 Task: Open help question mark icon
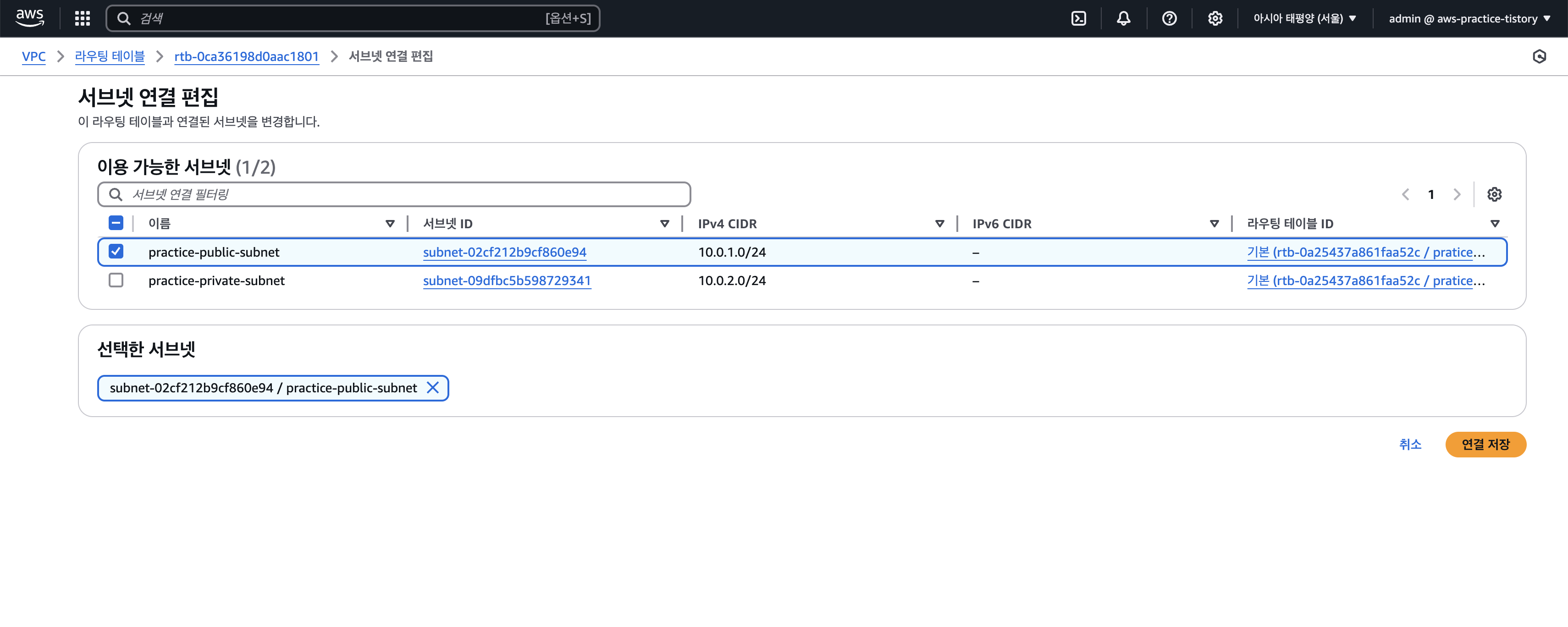coord(1169,18)
